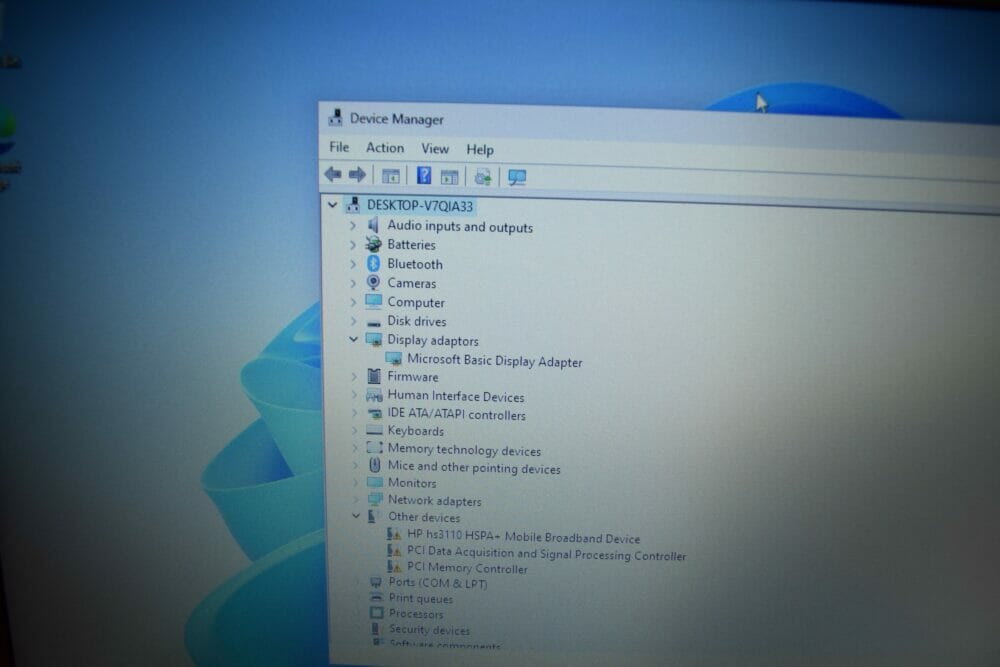Viewport: 1000px width, 667px height.
Task: Click the Human Interface Devices icon
Action: 374,395
